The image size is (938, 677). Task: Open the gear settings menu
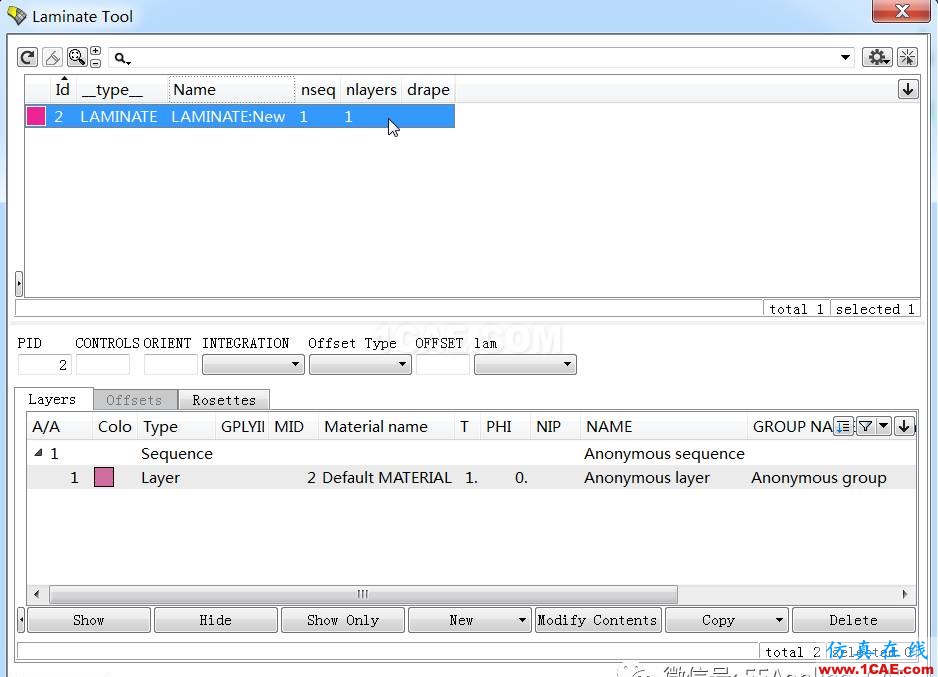click(x=877, y=57)
